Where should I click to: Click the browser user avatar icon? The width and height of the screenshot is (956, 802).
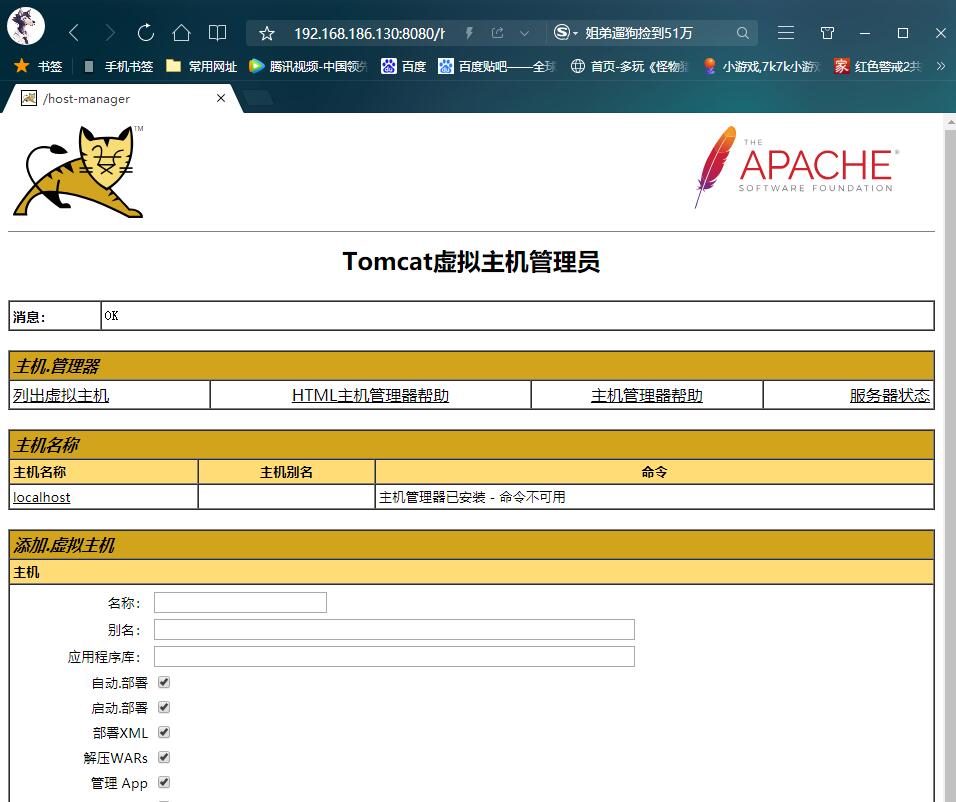26,26
